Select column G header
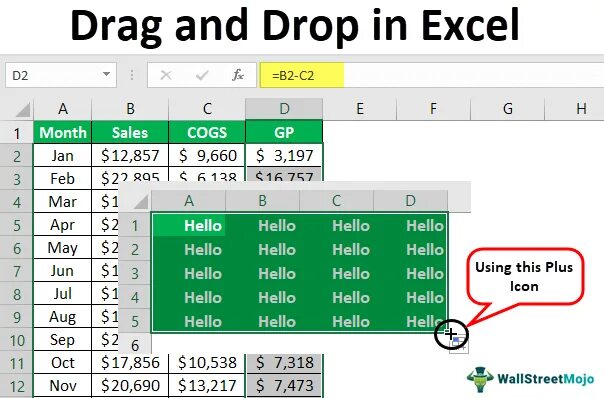This screenshot has height=398, width=604. pos(508,109)
